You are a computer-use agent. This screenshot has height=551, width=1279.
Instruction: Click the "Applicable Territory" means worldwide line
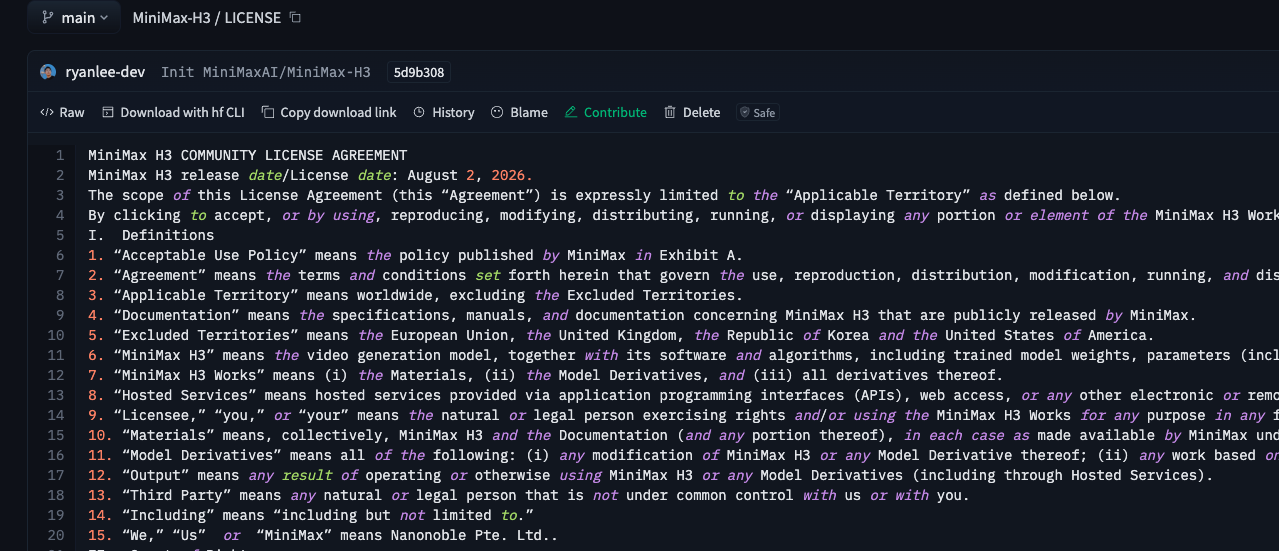pyautogui.click(x=415, y=295)
